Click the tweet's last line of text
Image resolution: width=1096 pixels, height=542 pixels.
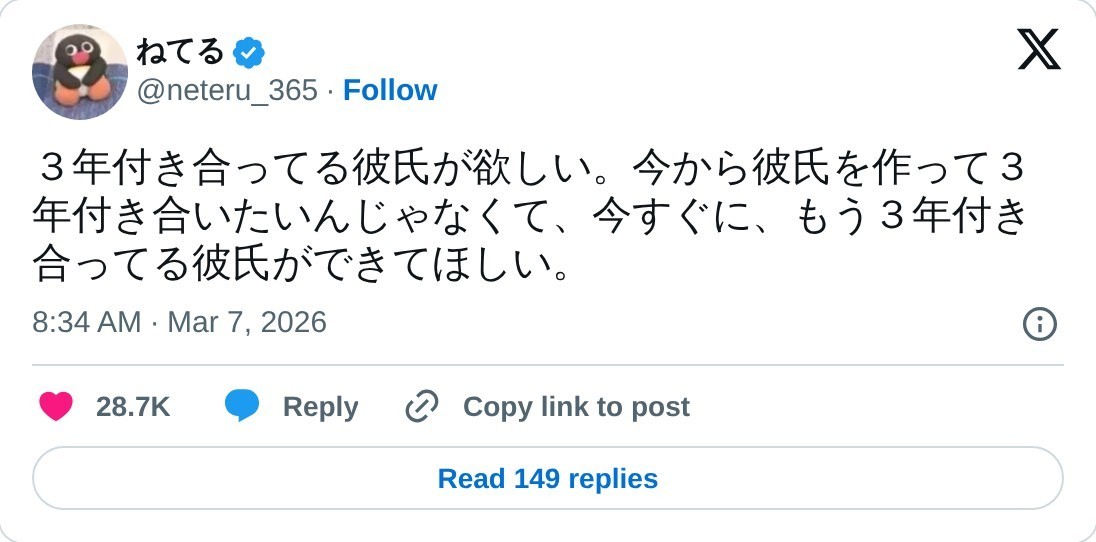click(302, 264)
